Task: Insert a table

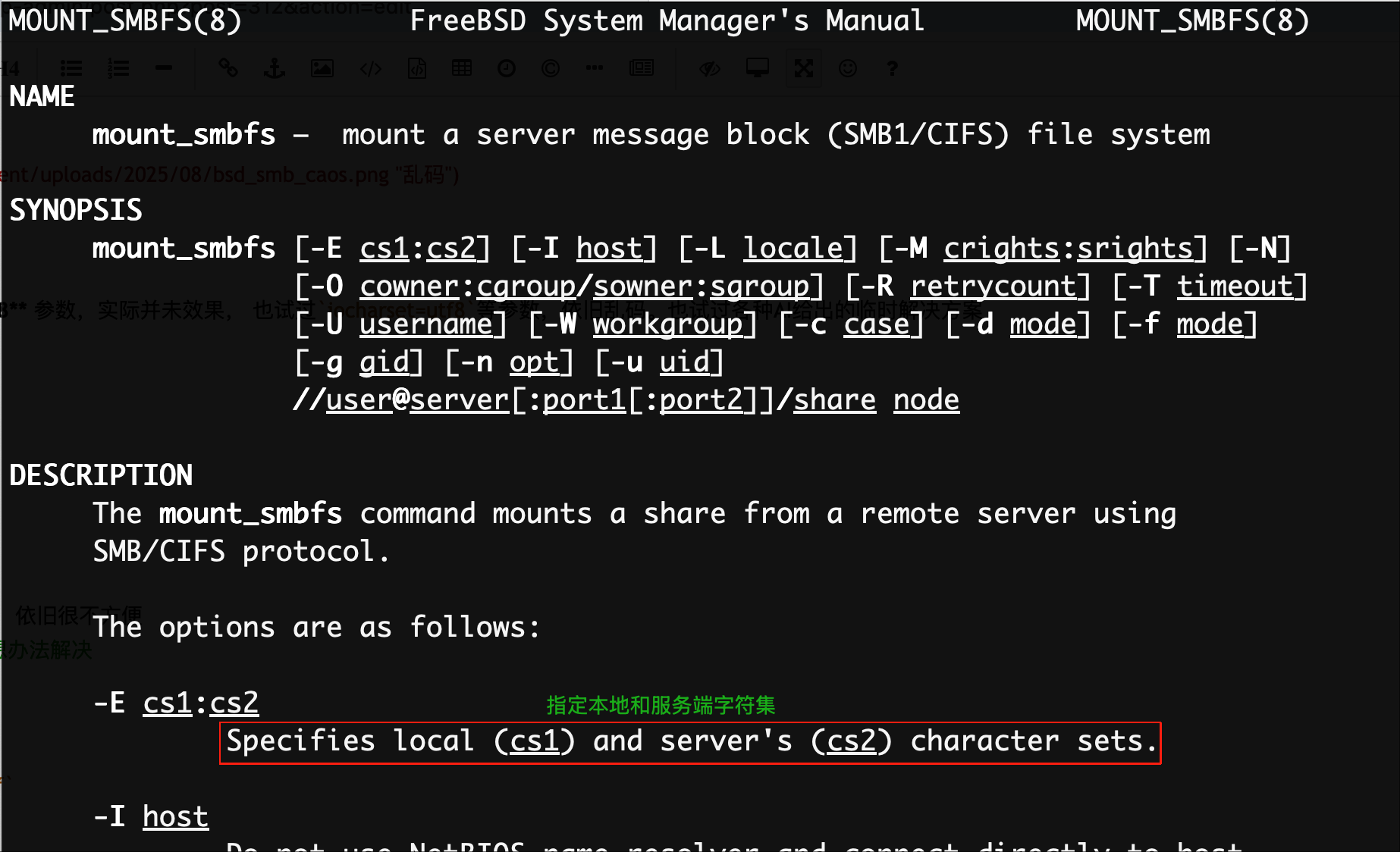Action: pos(462,69)
